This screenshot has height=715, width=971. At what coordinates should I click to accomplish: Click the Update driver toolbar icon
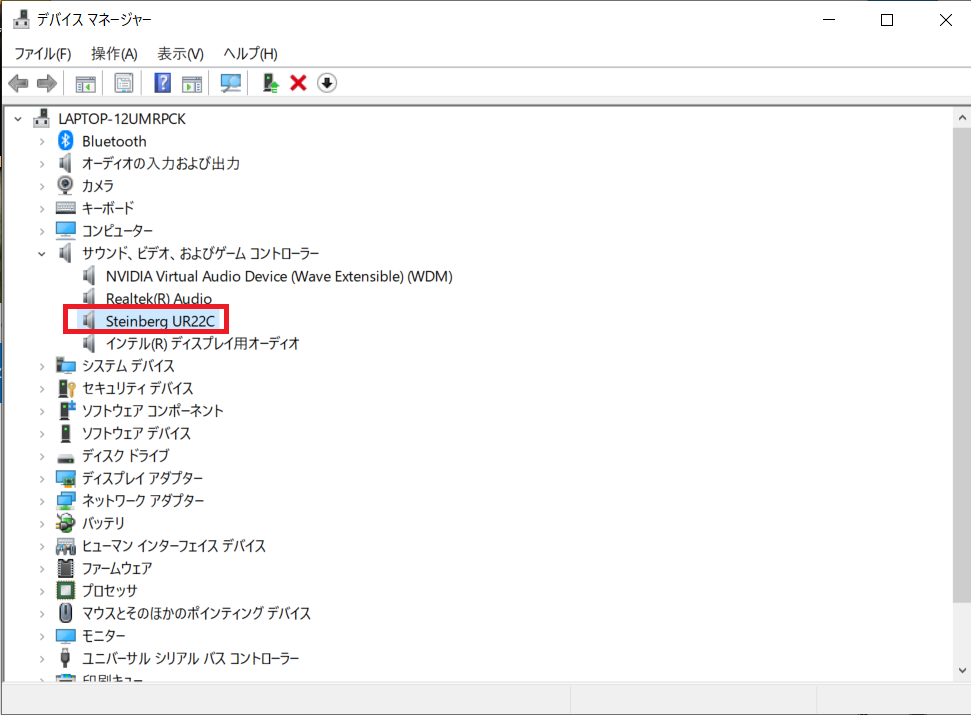tap(270, 83)
